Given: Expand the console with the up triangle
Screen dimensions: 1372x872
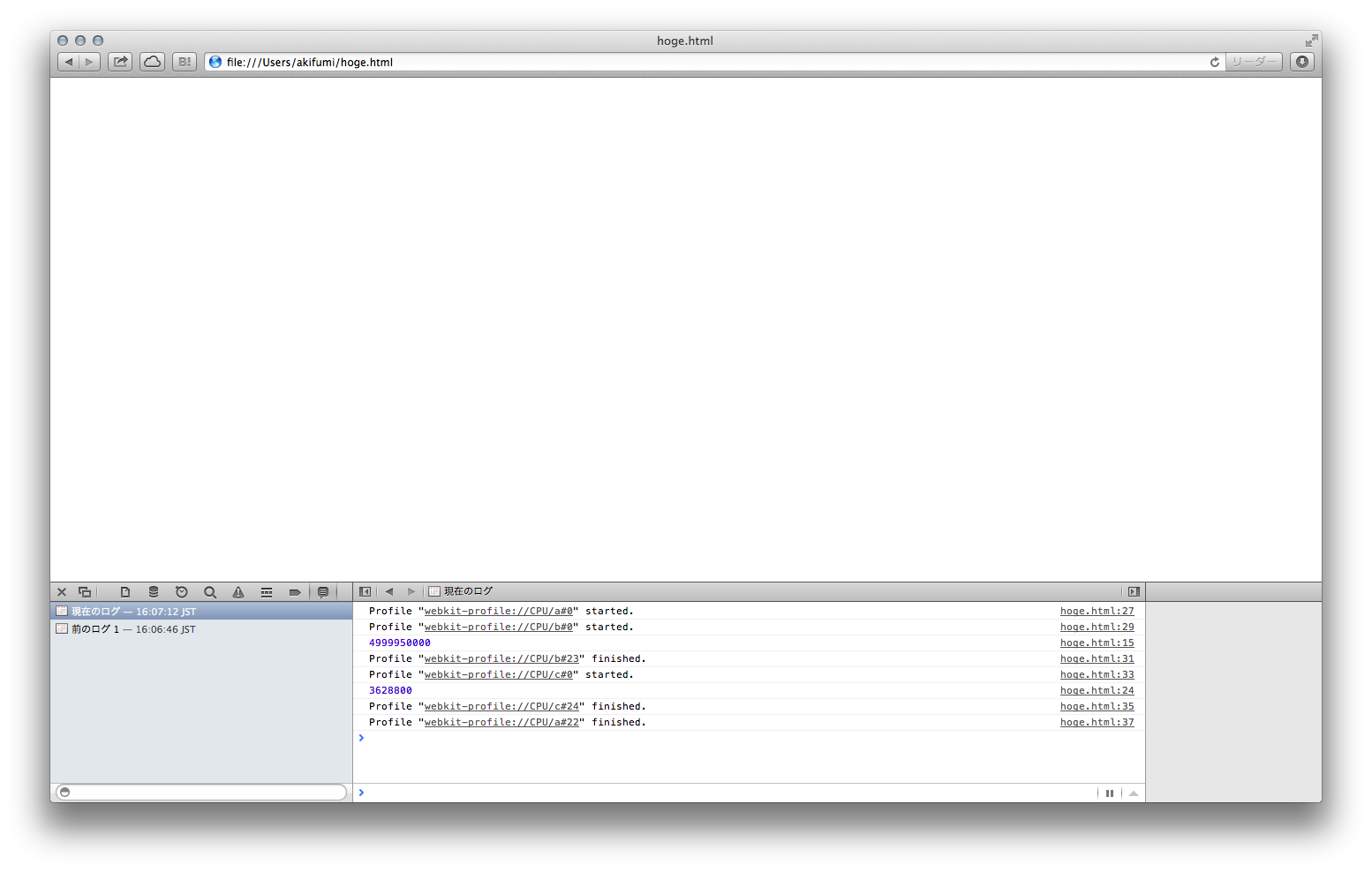Looking at the screenshot, I should point(1134,793).
